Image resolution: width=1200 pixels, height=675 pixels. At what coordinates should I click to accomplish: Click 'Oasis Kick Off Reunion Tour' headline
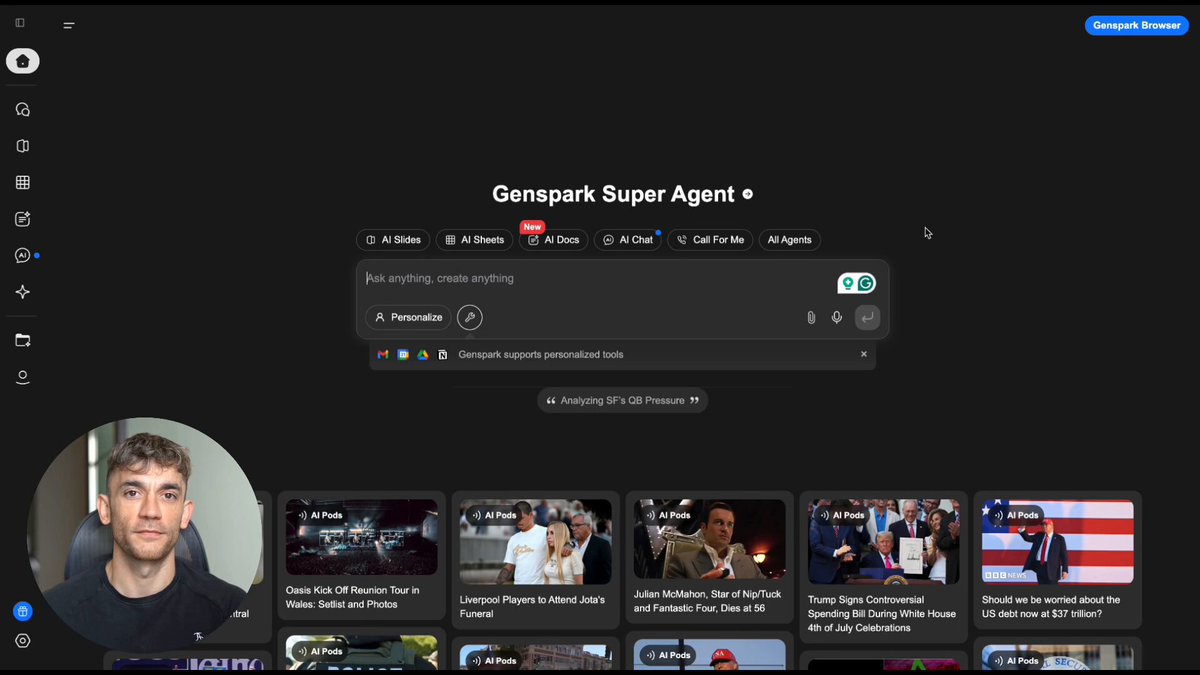tap(353, 597)
